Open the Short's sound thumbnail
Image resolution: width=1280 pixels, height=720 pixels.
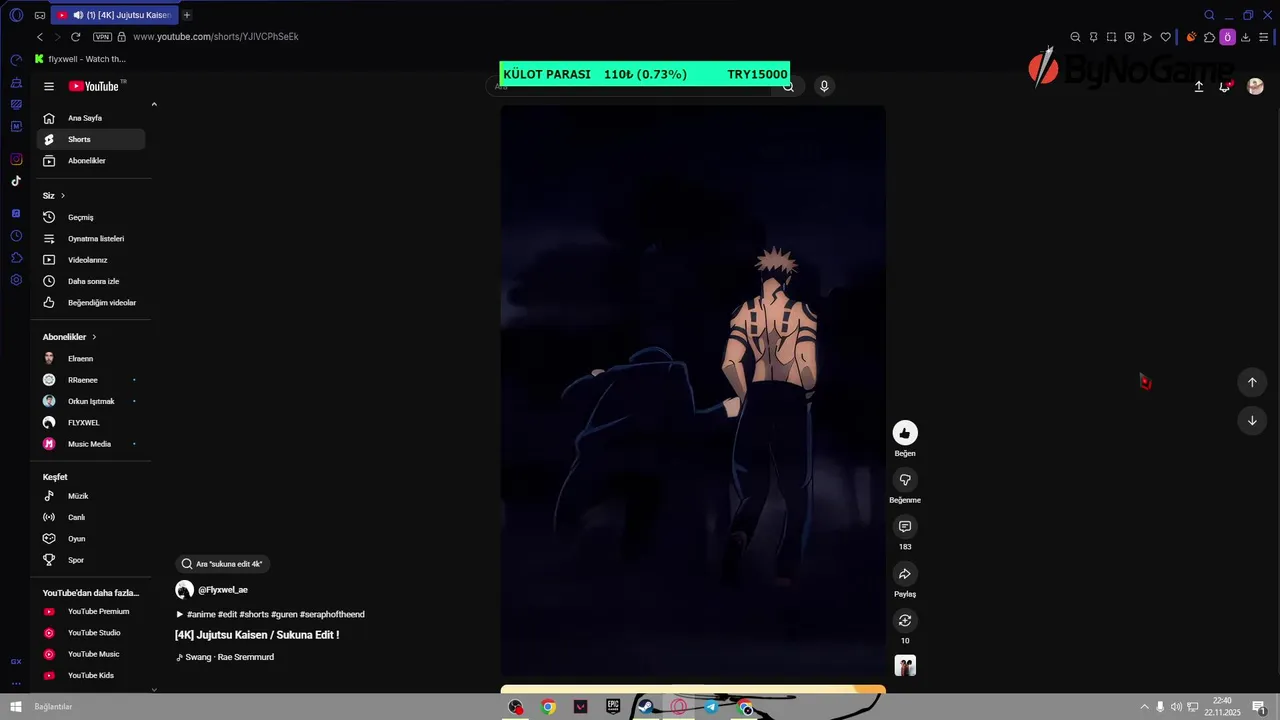pyautogui.click(x=905, y=666)
